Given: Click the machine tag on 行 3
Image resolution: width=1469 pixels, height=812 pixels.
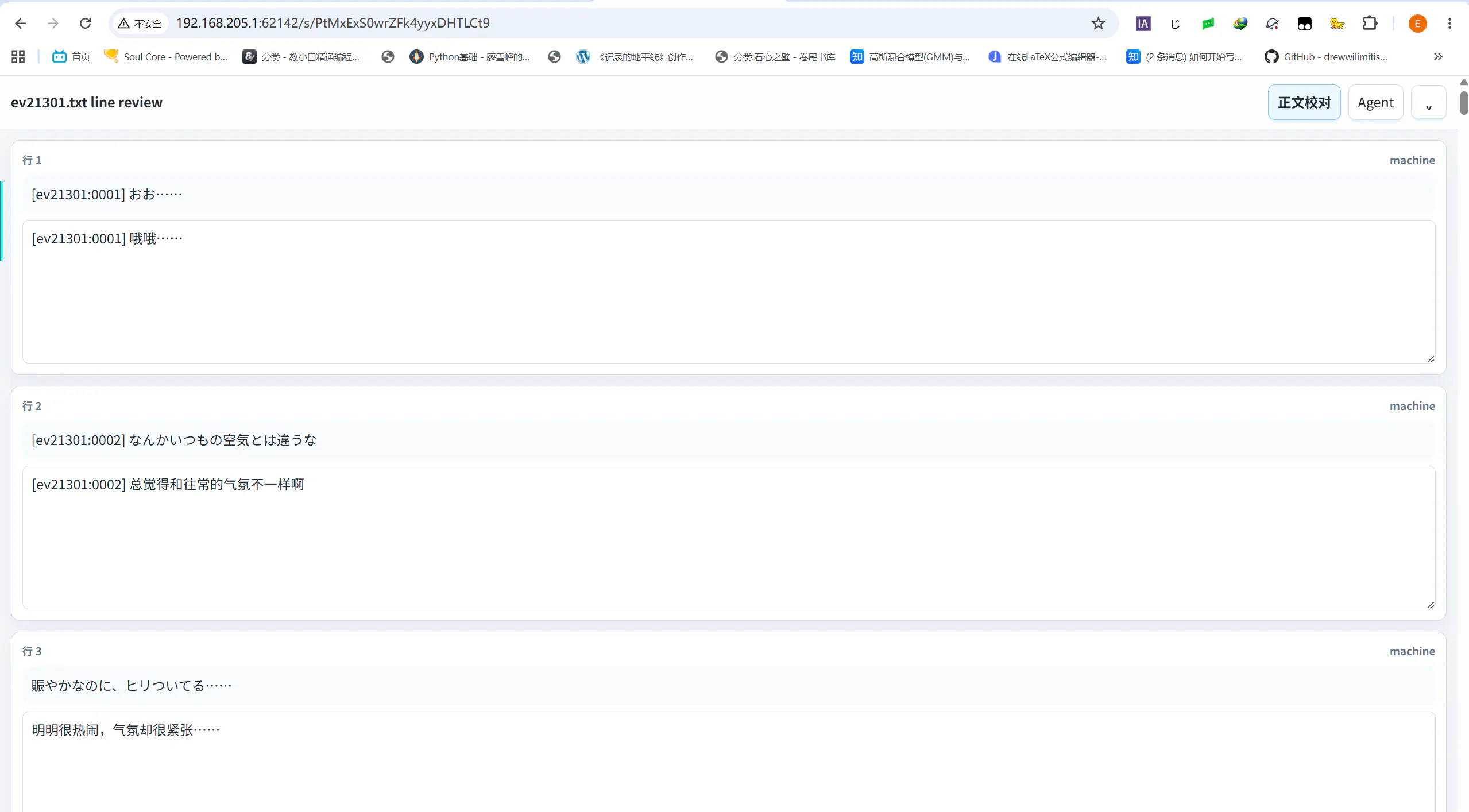Looking at the screenshot, I should 1412,651.
